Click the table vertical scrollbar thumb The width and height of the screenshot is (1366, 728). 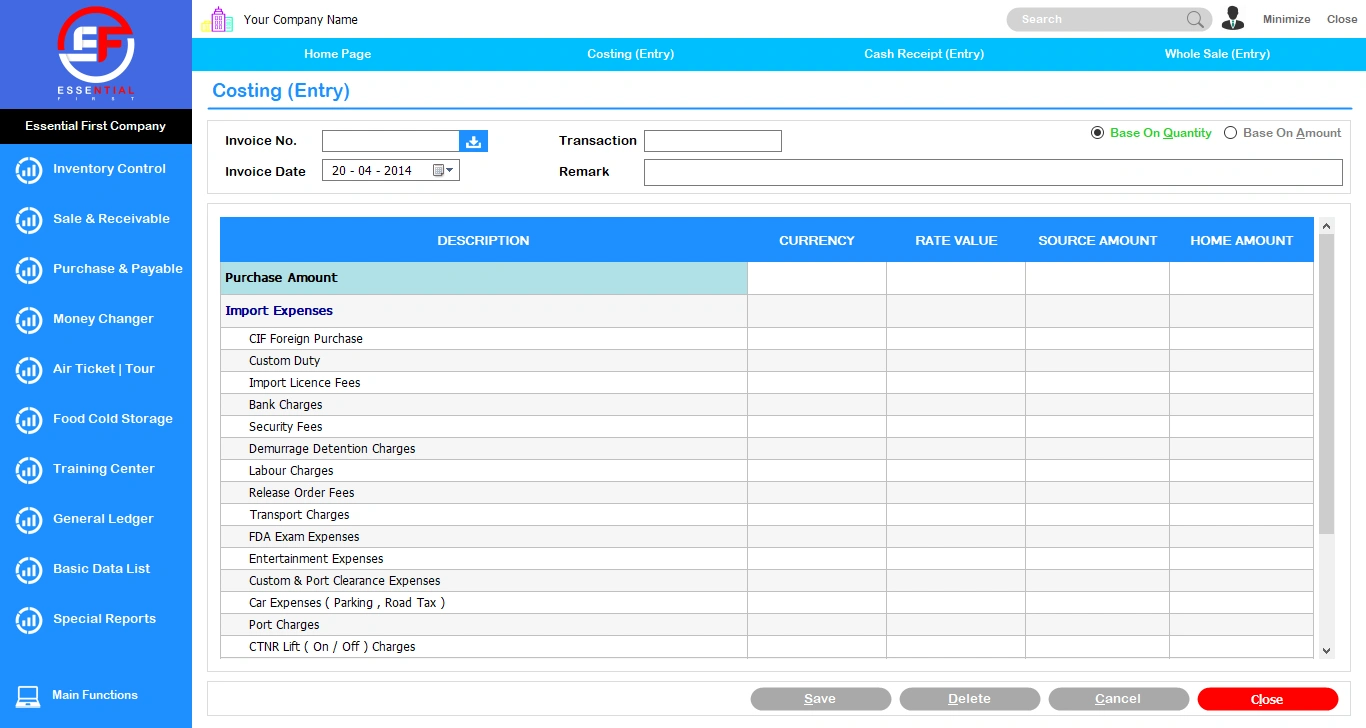pyautogui.click(x=1327, y=384)
